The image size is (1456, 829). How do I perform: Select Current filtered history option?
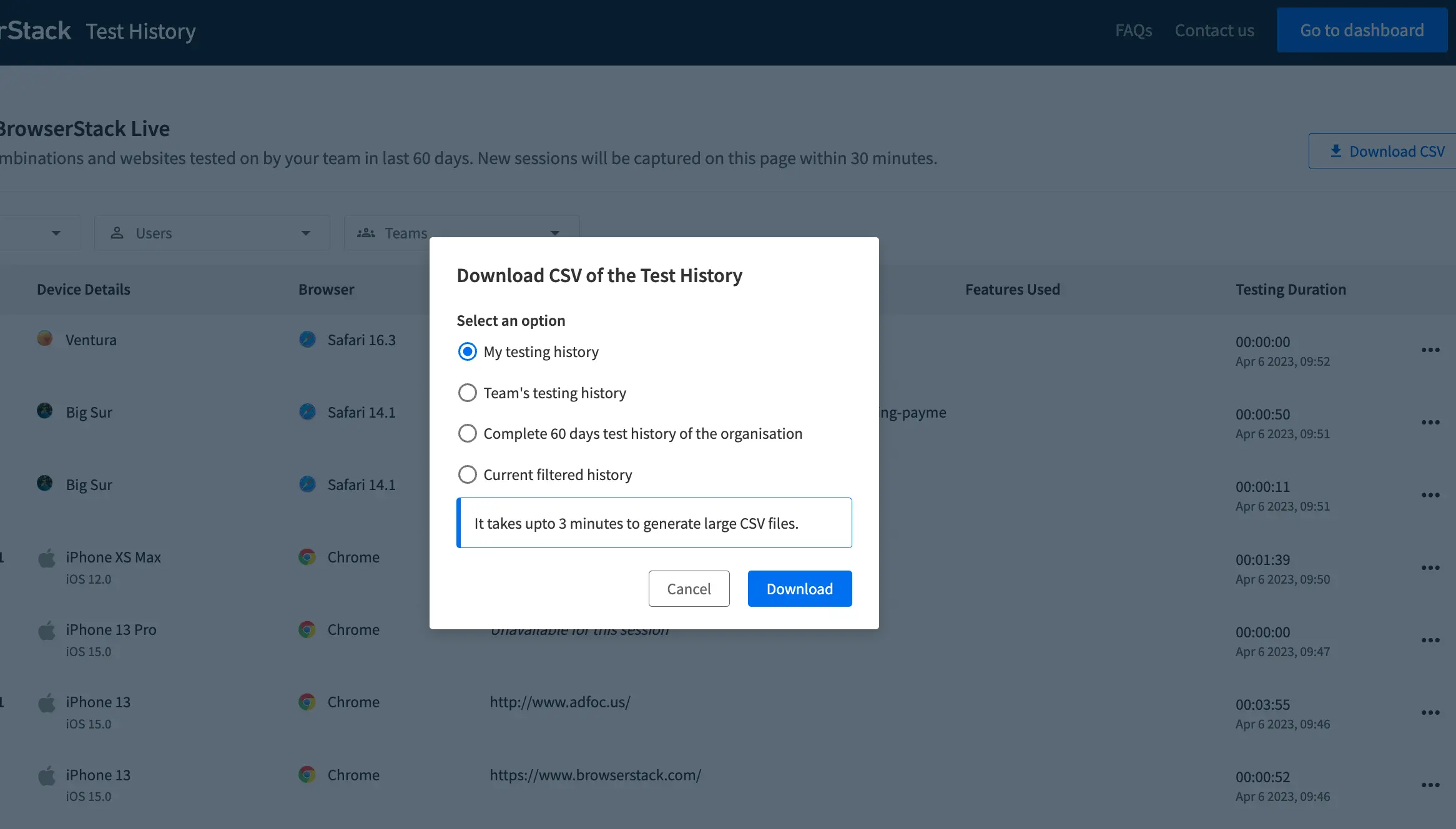click(467, 474)
